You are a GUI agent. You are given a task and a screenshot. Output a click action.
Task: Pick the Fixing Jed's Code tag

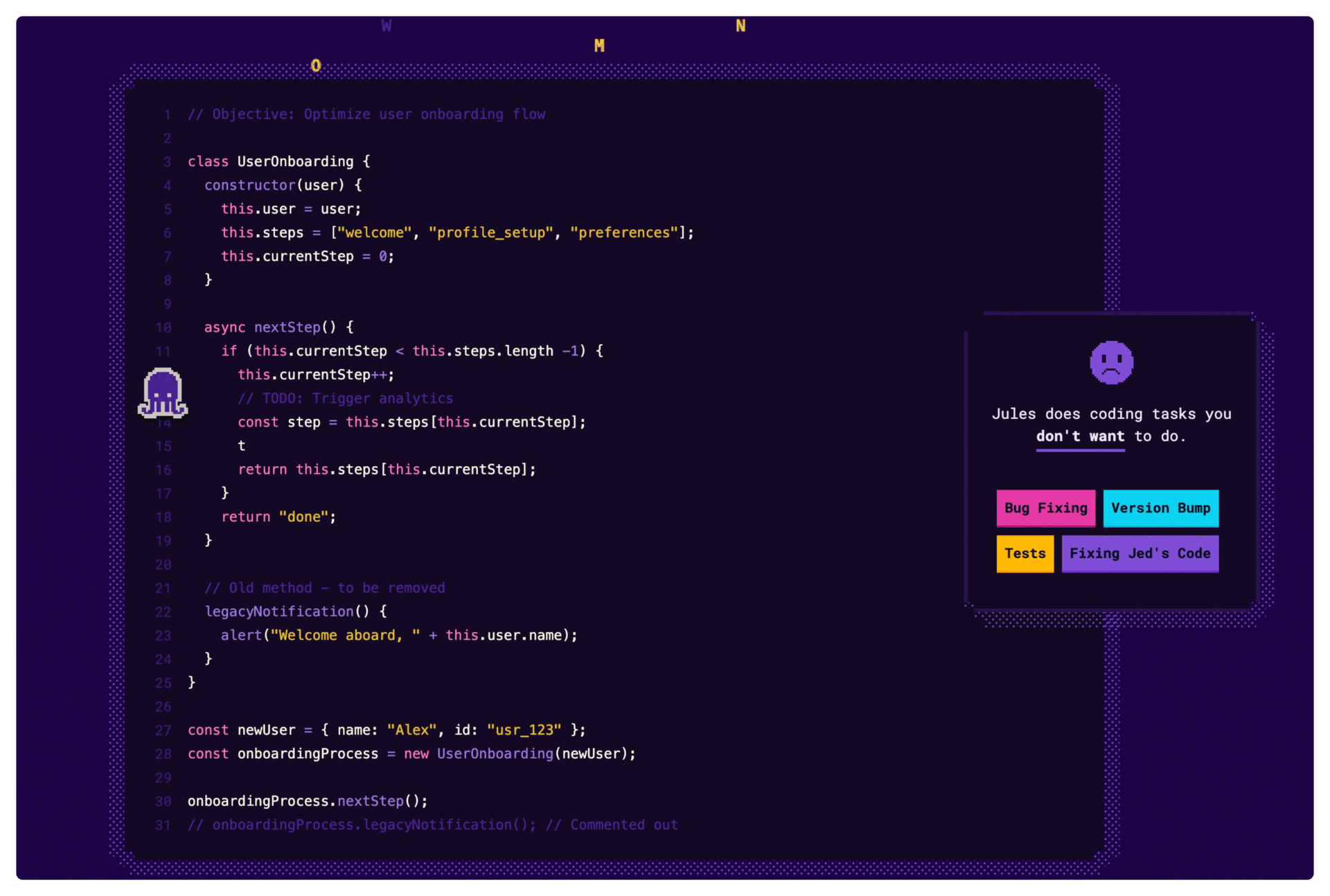pos(1140,553)
